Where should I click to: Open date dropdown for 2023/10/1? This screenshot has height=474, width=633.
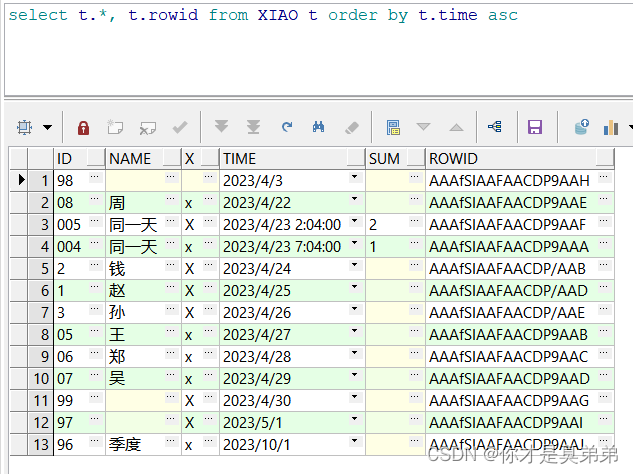[x=354, y=441]
